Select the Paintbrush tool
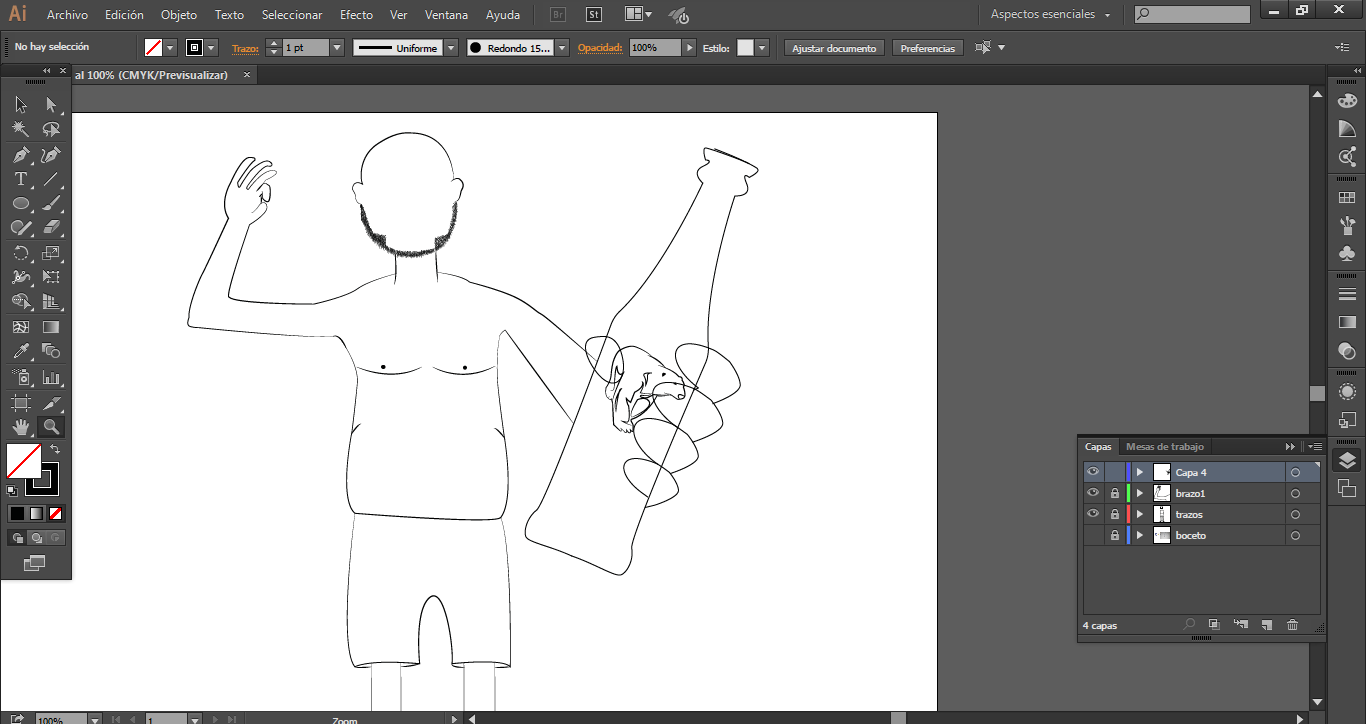This screenshot has width=1366, height=724. pos(51,203)
